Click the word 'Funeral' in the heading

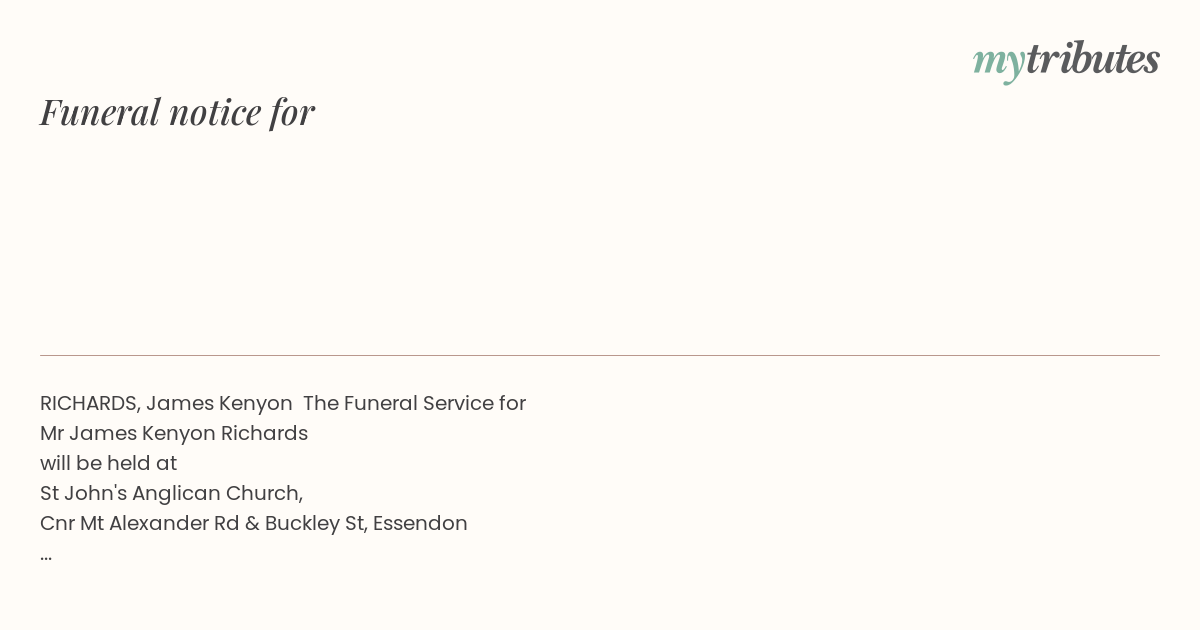click(100, 112)
